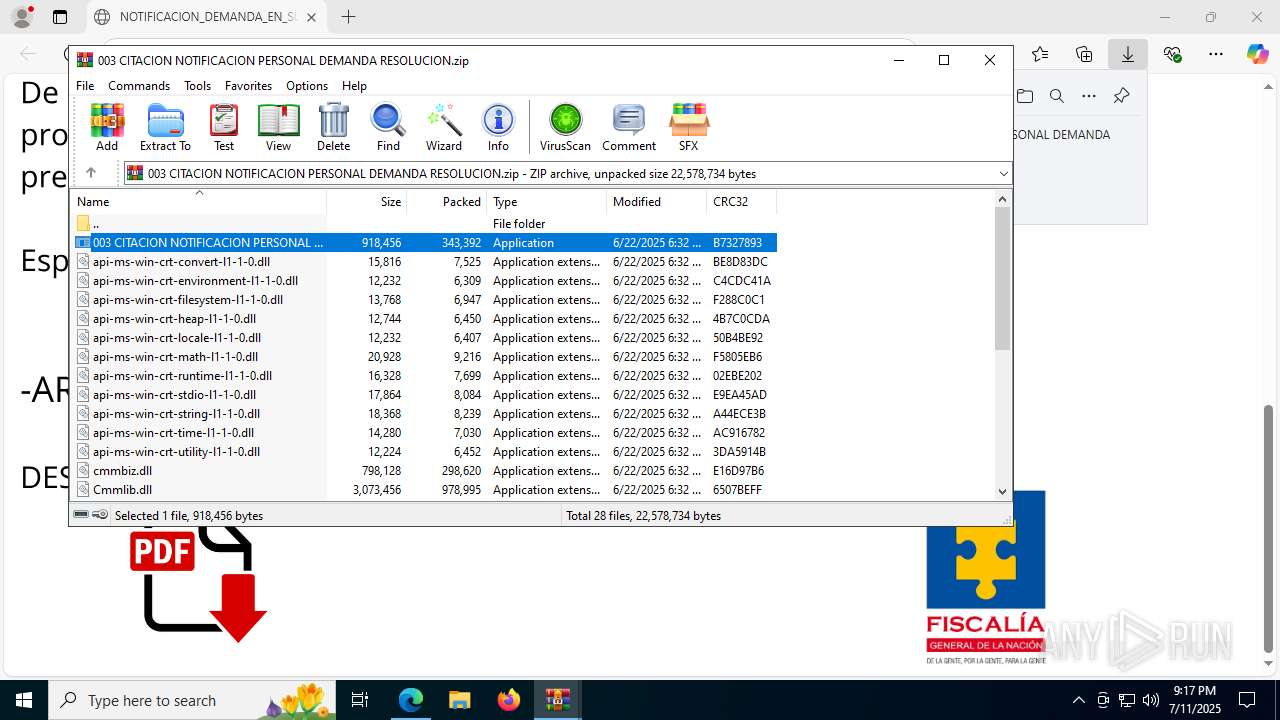
Task: Select api-ms-win-crt-stdio-l1-1-0.dll
Action: 425,394
